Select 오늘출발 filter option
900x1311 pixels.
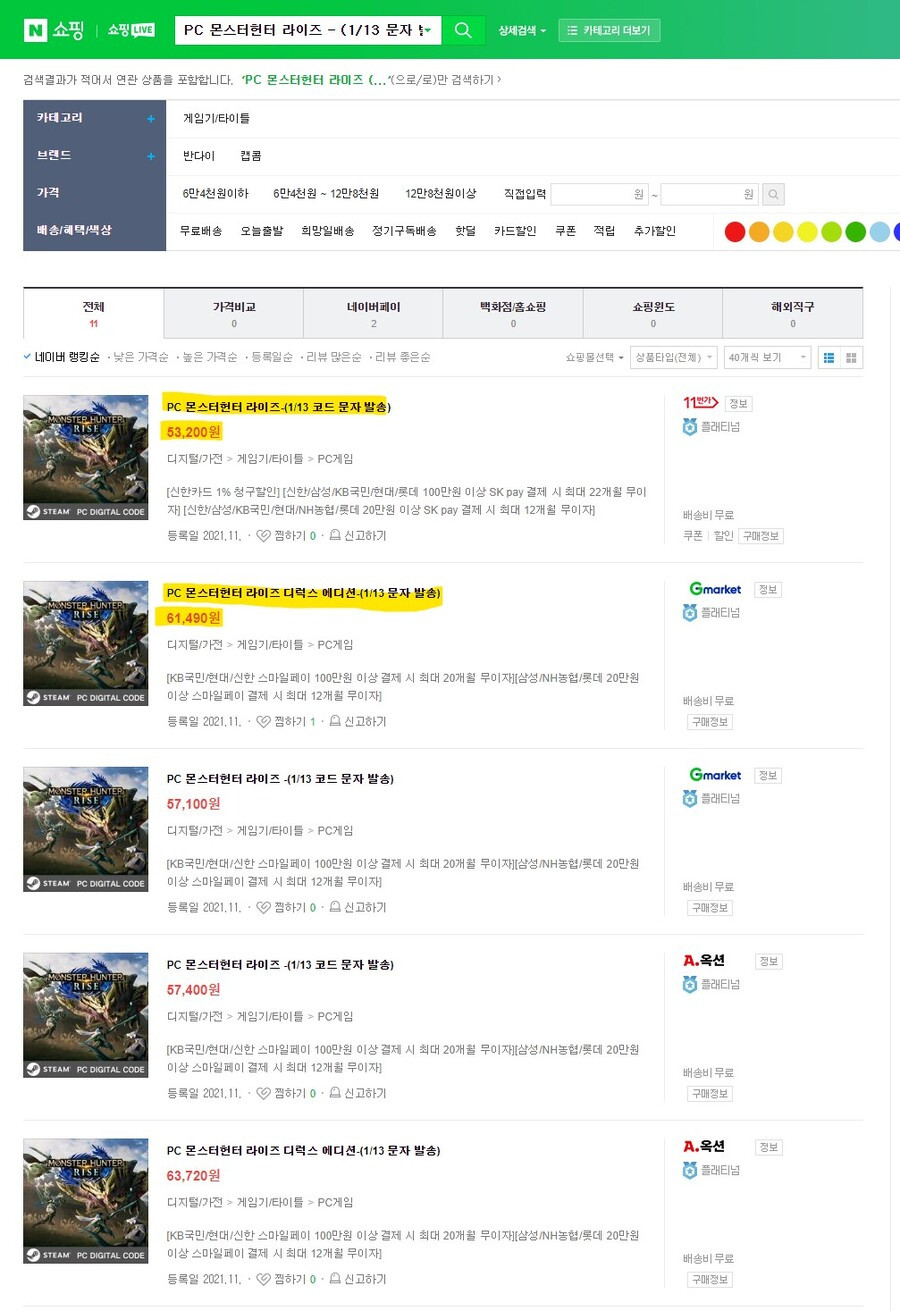click(x=261, y=231)
